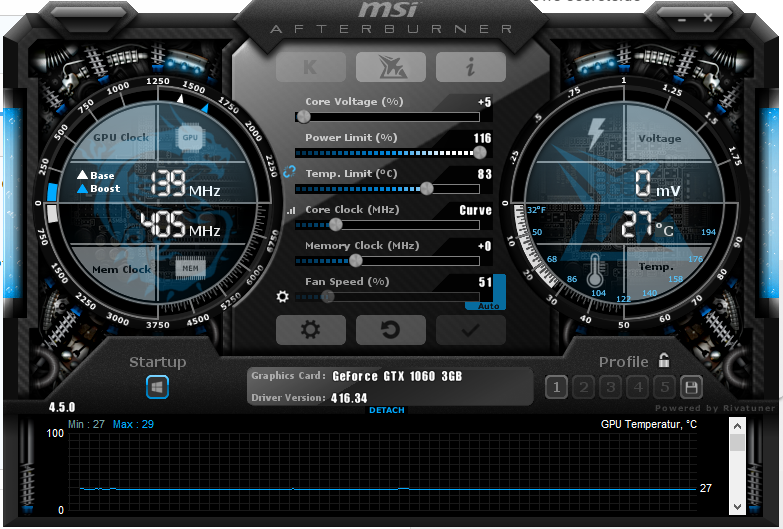783x529 pixels.
Task: Select profile slot 4
Action: tap(638, 387)
